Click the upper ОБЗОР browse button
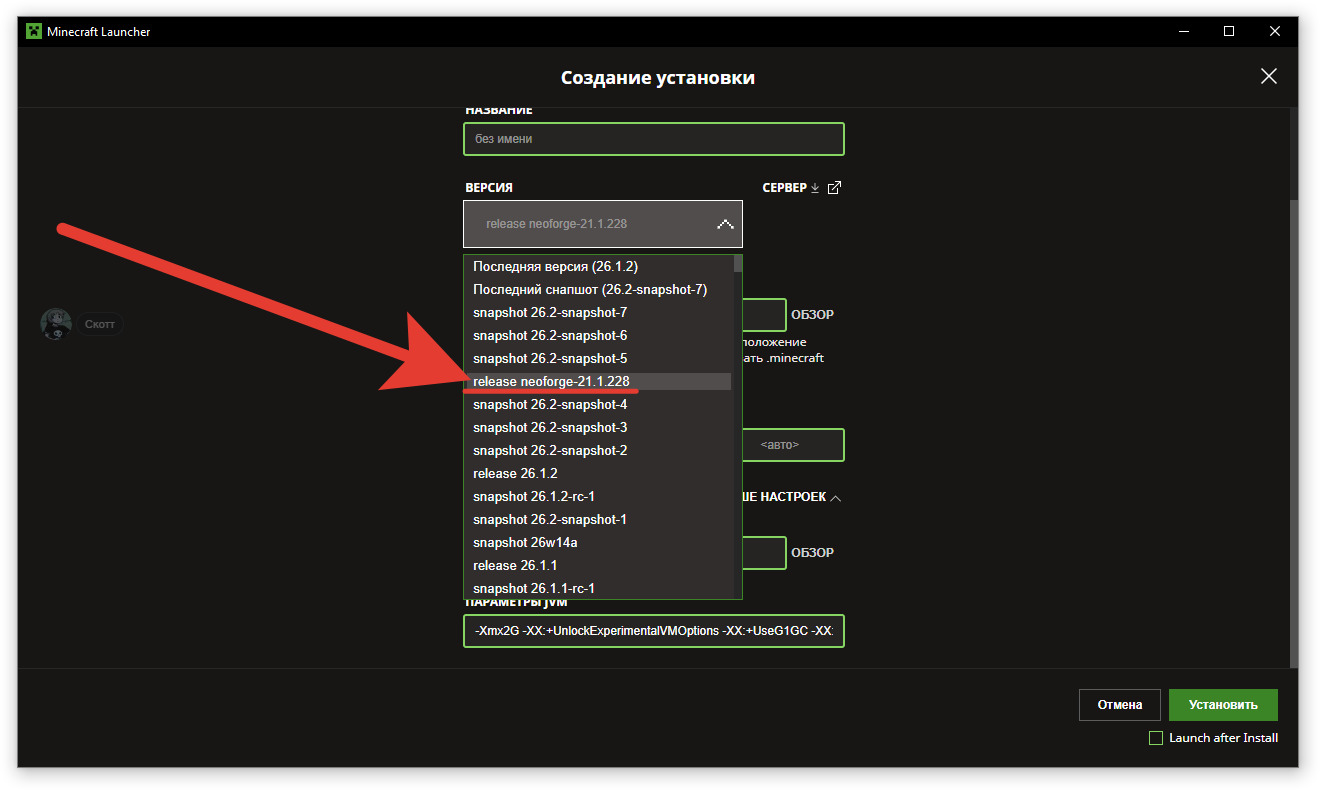The image size is (1320, 790). pos(812,315)
